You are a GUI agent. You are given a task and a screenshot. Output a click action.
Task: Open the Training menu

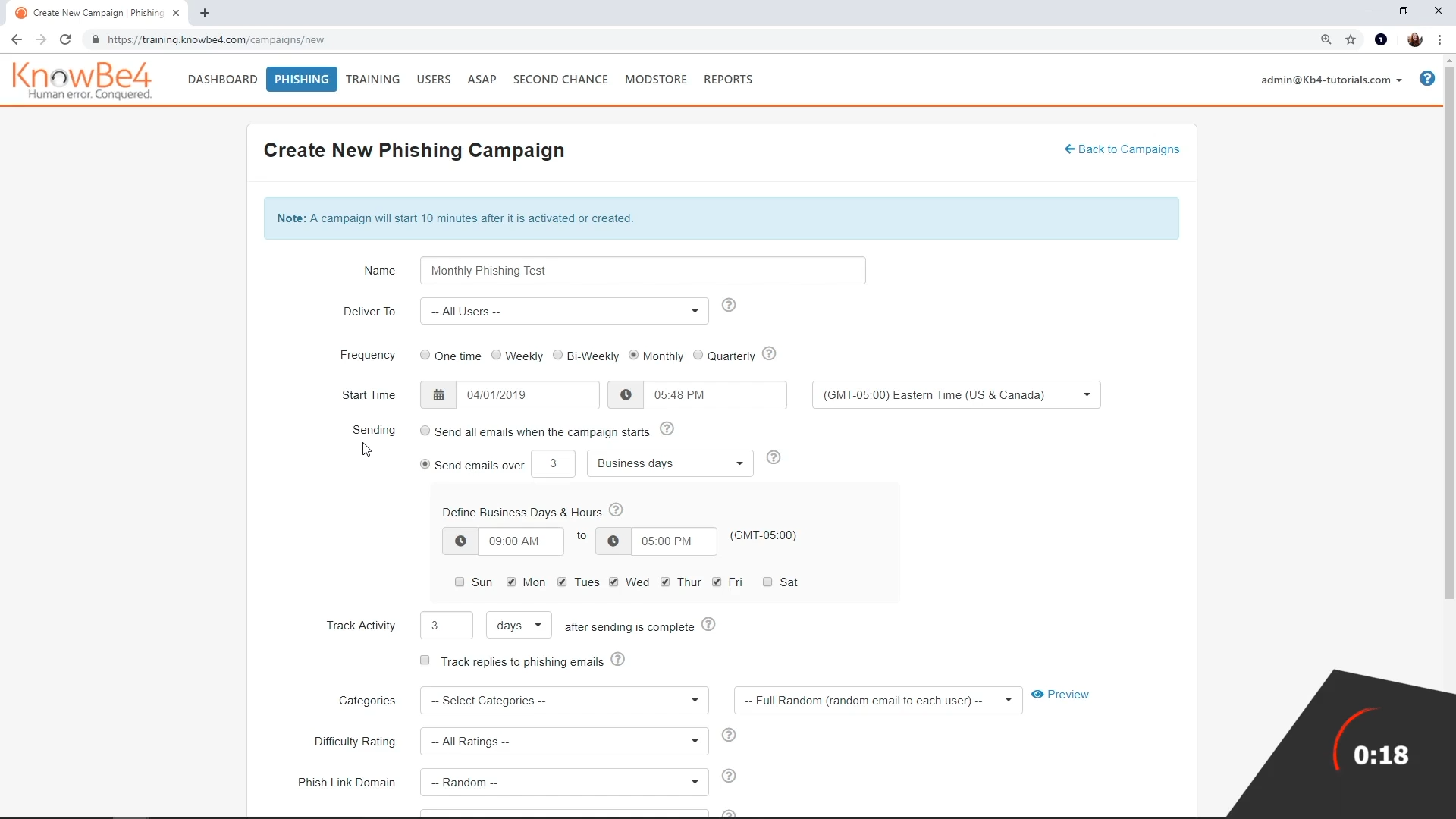pos(372,80)
